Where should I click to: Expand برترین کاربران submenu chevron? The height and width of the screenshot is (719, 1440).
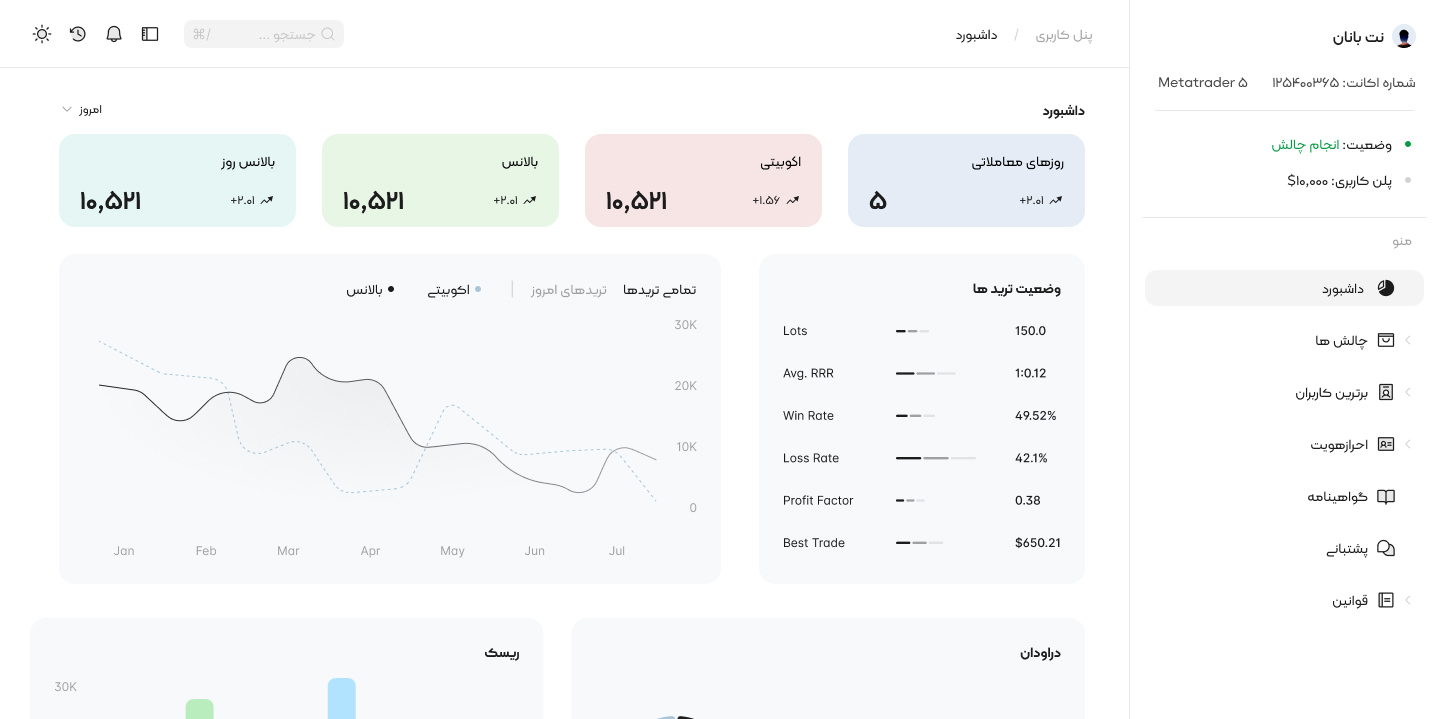[x=1408, y=392]
